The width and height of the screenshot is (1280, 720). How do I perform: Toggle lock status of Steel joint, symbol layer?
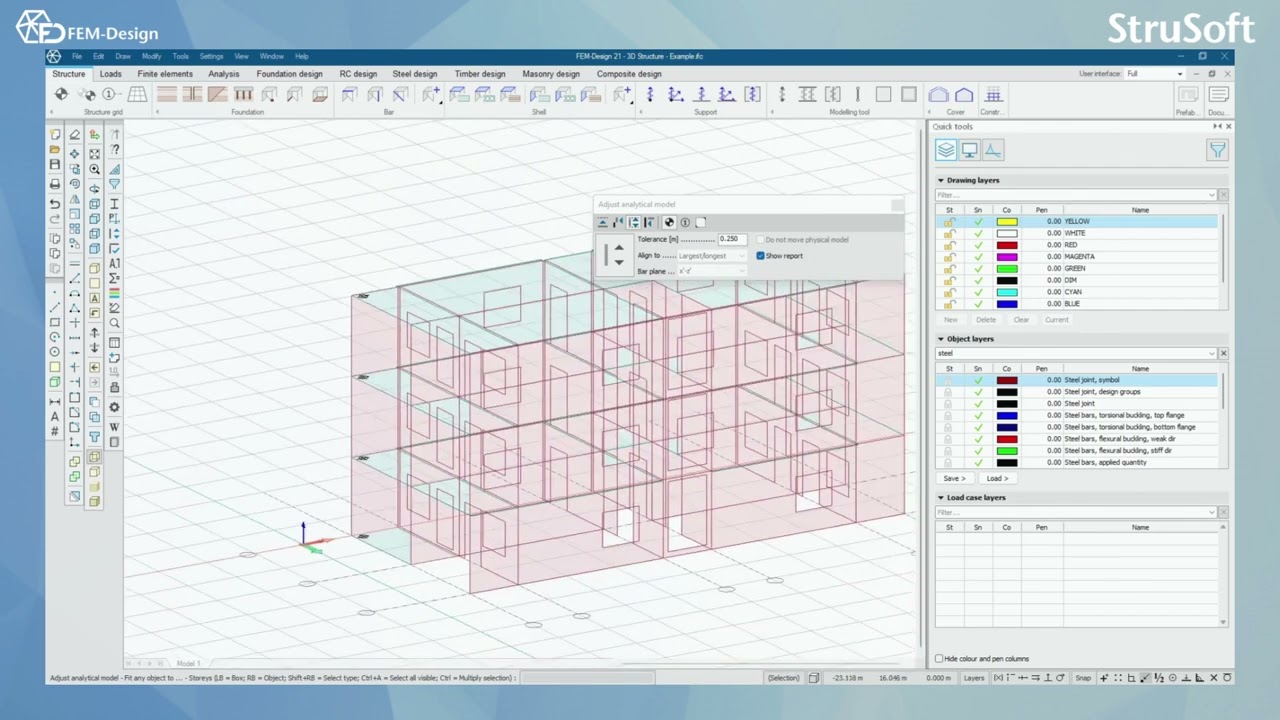pos(949,380)
